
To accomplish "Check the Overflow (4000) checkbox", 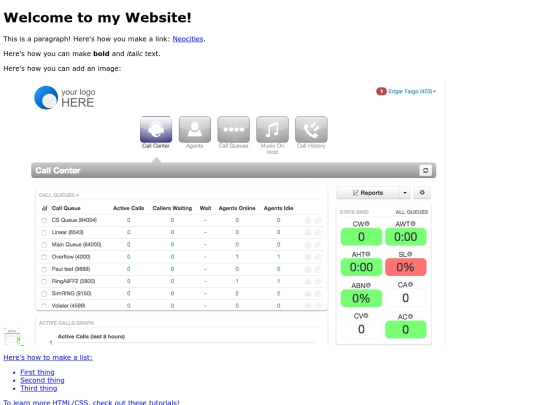I will 44,257.
